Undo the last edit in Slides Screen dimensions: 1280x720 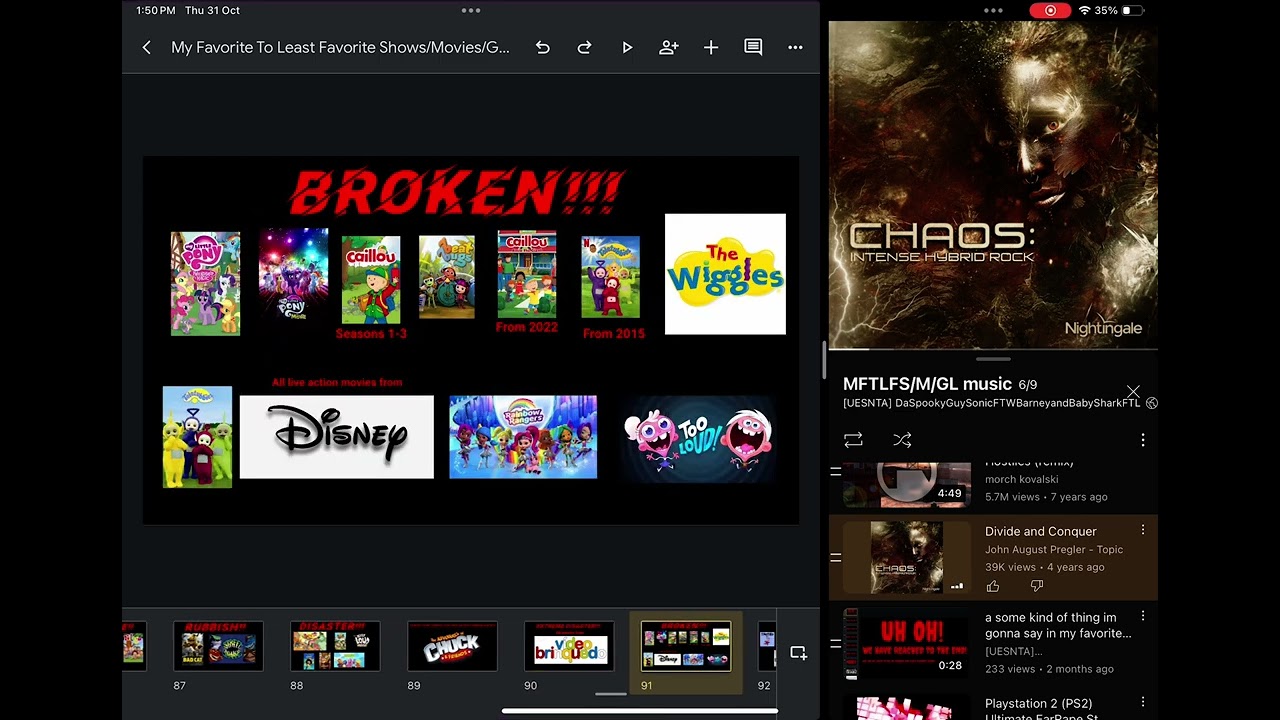coord(542,47)
